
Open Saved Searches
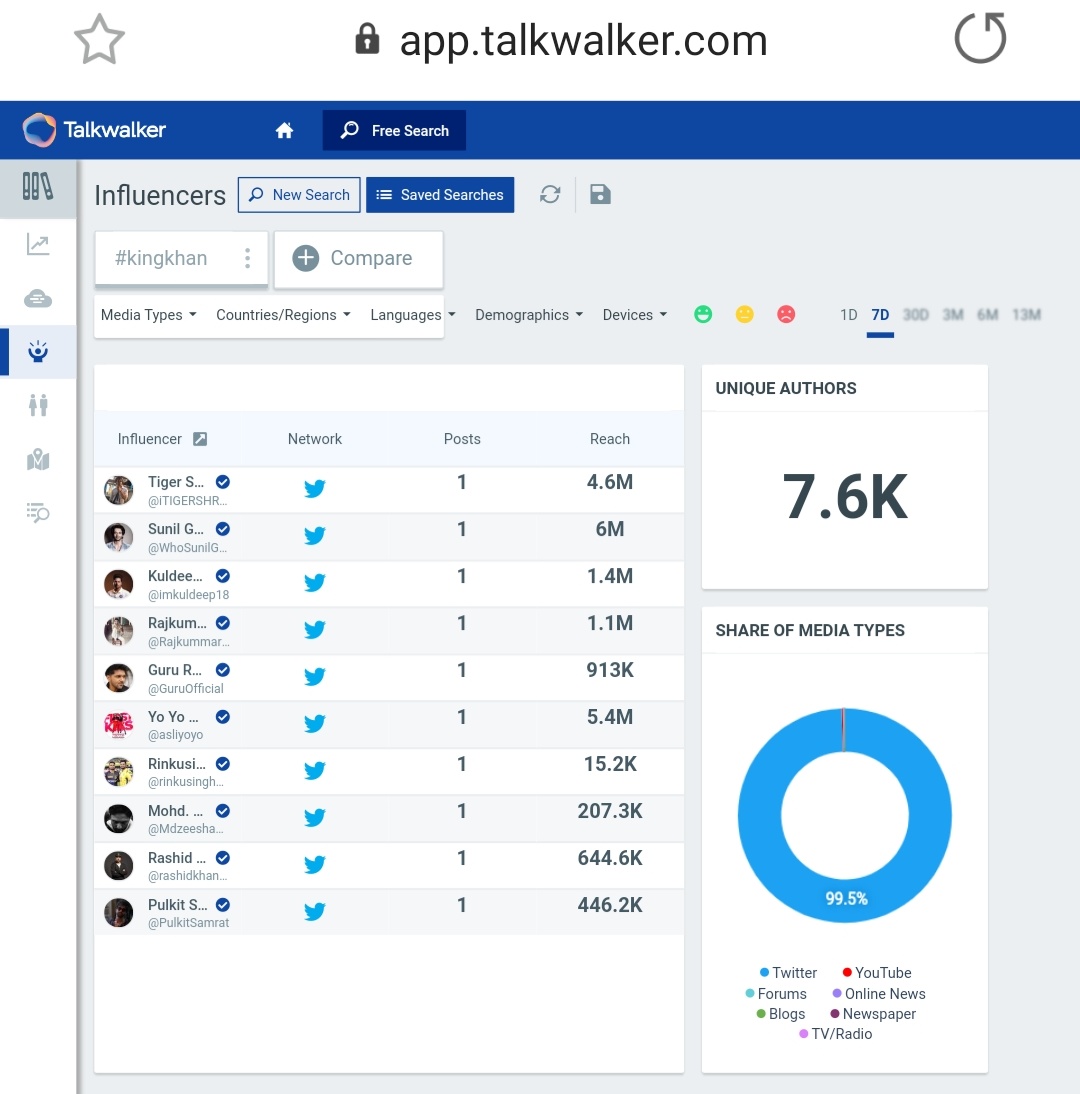(440, 195)
